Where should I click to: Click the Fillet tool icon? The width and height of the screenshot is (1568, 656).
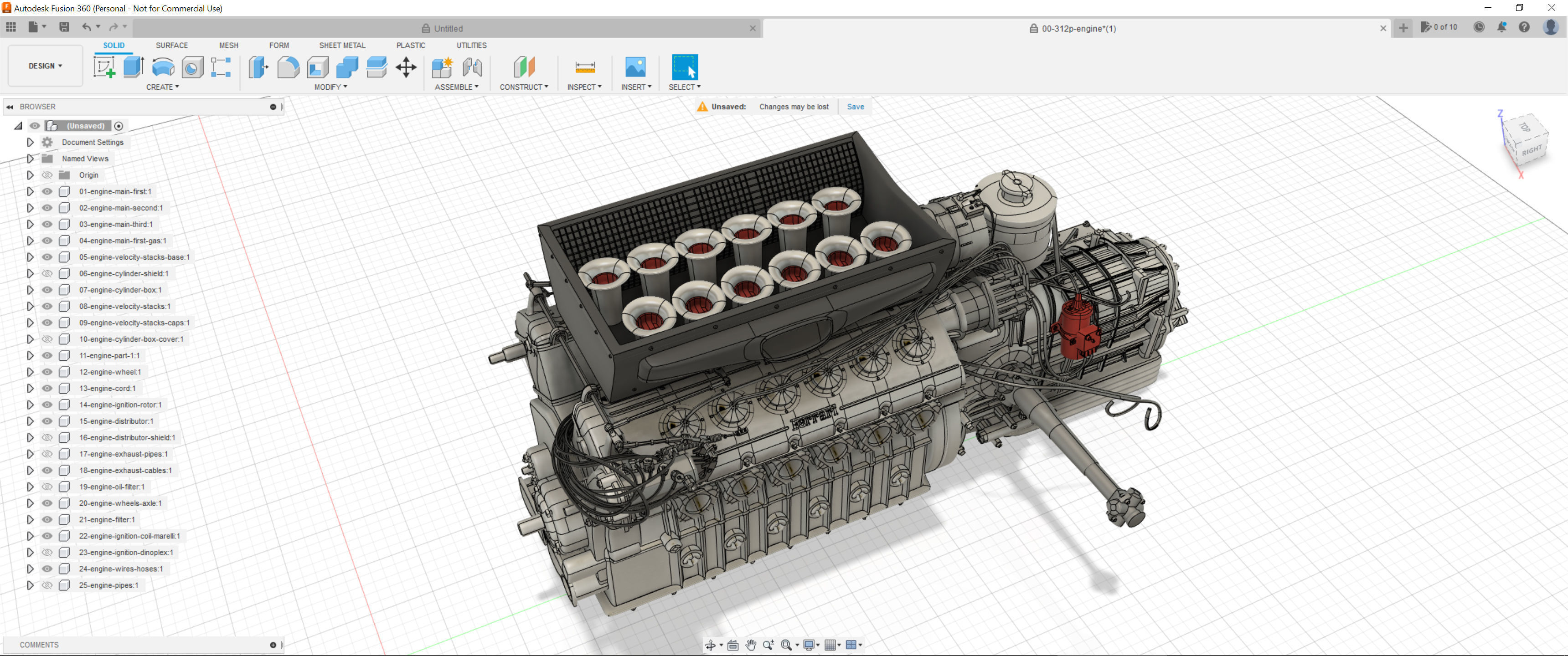pos(288,67)
